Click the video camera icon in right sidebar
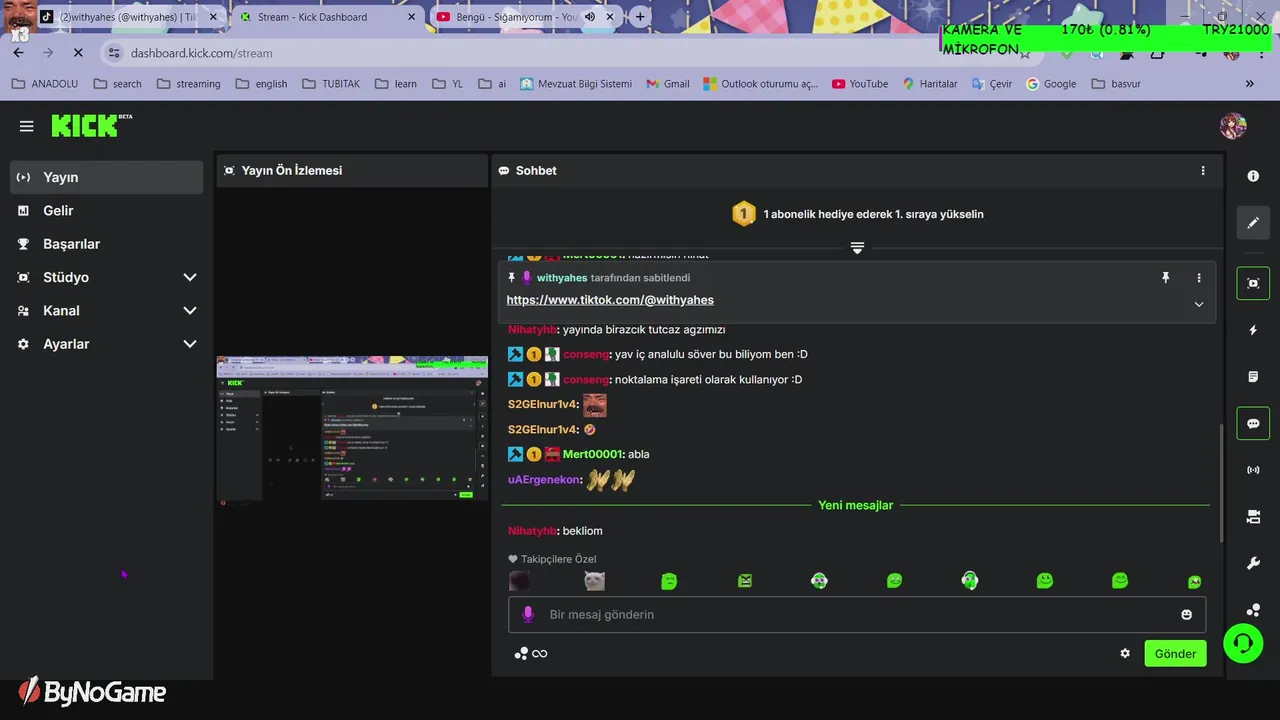 1253,517
